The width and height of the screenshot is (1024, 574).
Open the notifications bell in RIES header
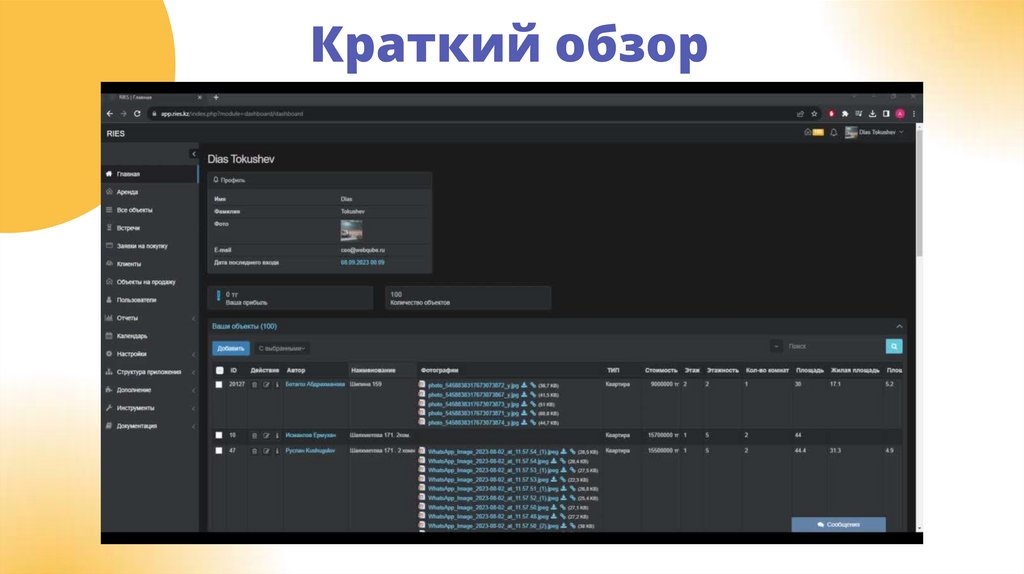pyautogui.click(x=834, y=133)
